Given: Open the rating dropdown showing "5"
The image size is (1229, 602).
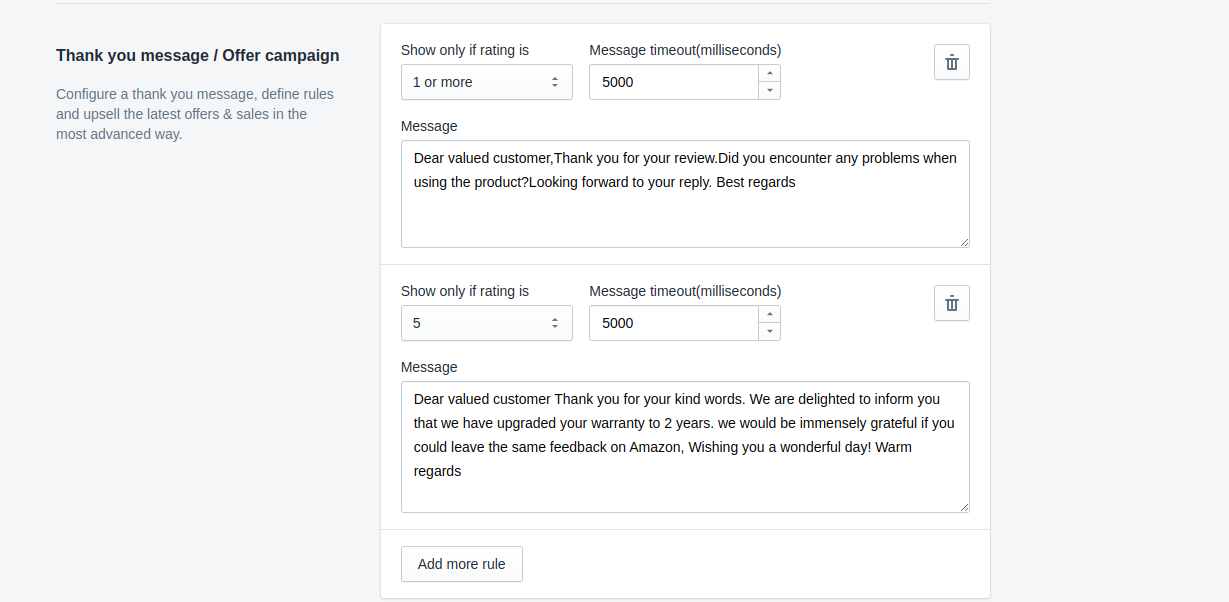Looking at the screenshot, I should [x=486, y=323].
